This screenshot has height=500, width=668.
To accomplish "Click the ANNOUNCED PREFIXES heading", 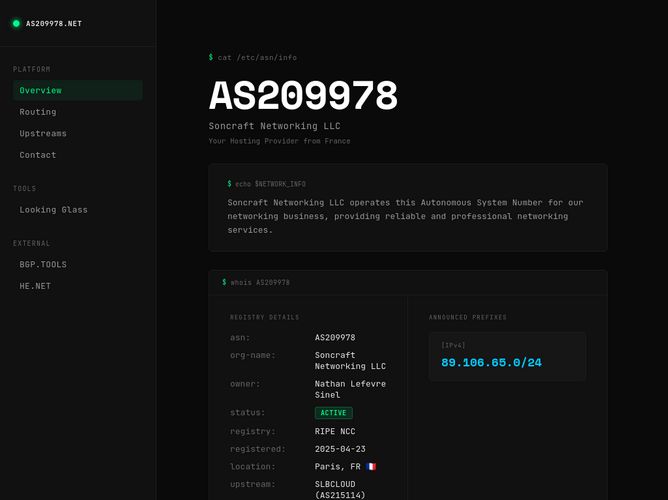I will (468, 317).
